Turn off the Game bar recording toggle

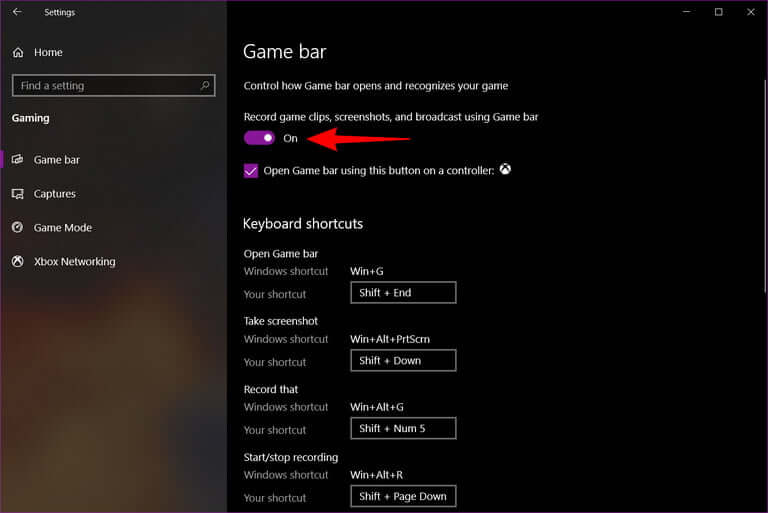point(259,138)
